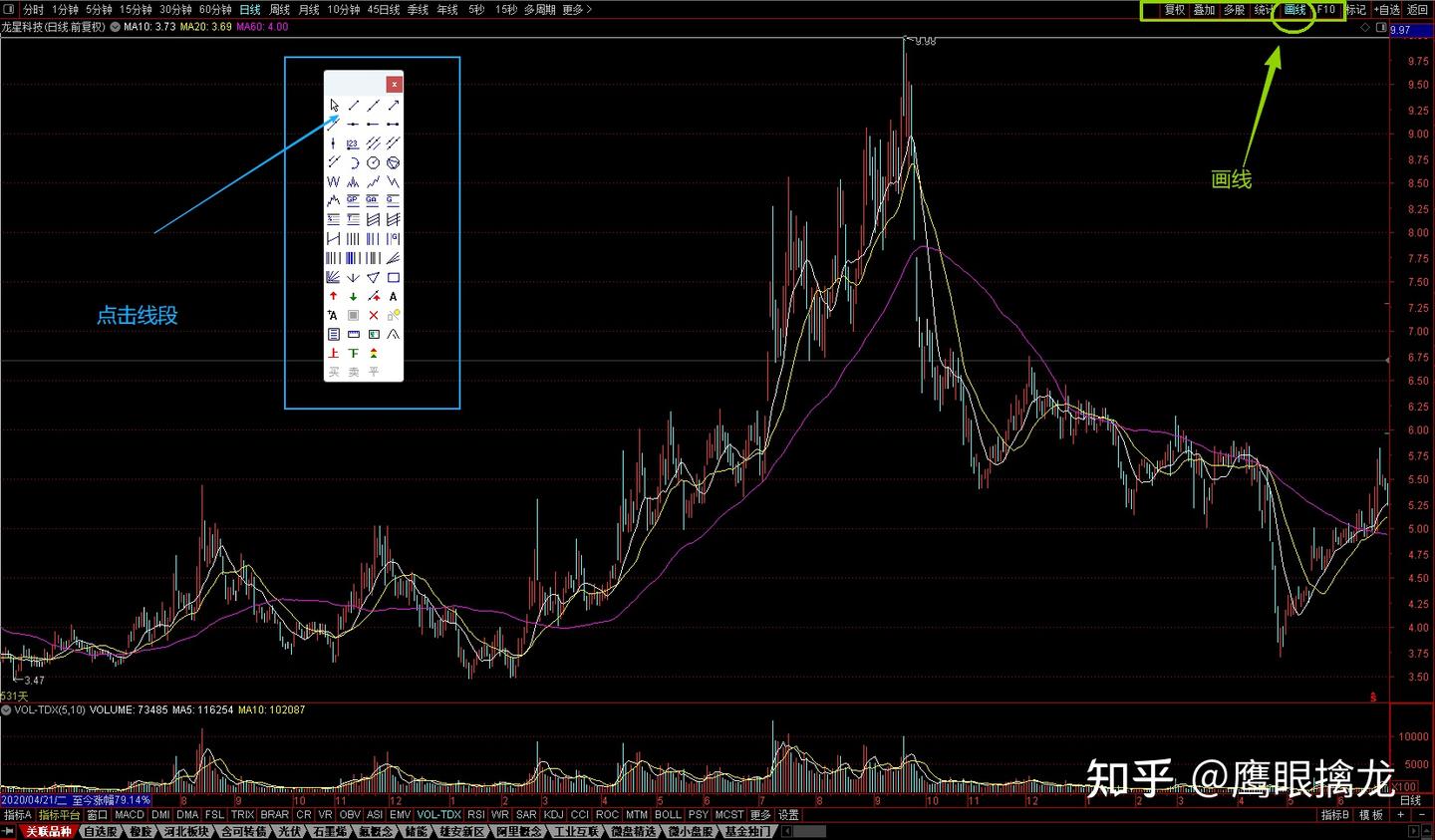1435x840 pixels.
Task: Select the 指标平台 tab
Action: point(60,815)
